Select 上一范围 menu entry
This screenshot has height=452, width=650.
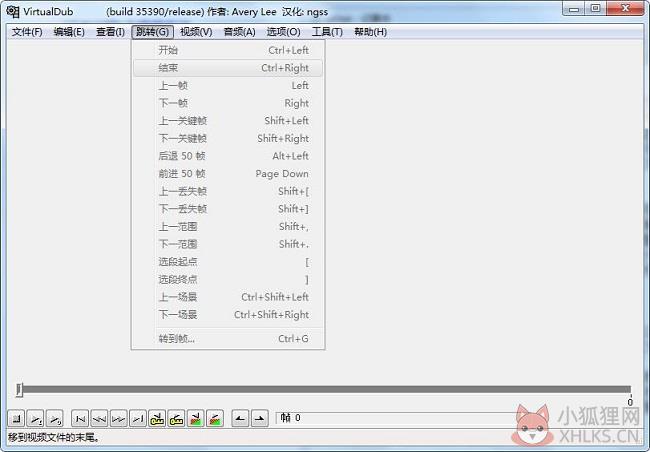(x=228, y=226)
